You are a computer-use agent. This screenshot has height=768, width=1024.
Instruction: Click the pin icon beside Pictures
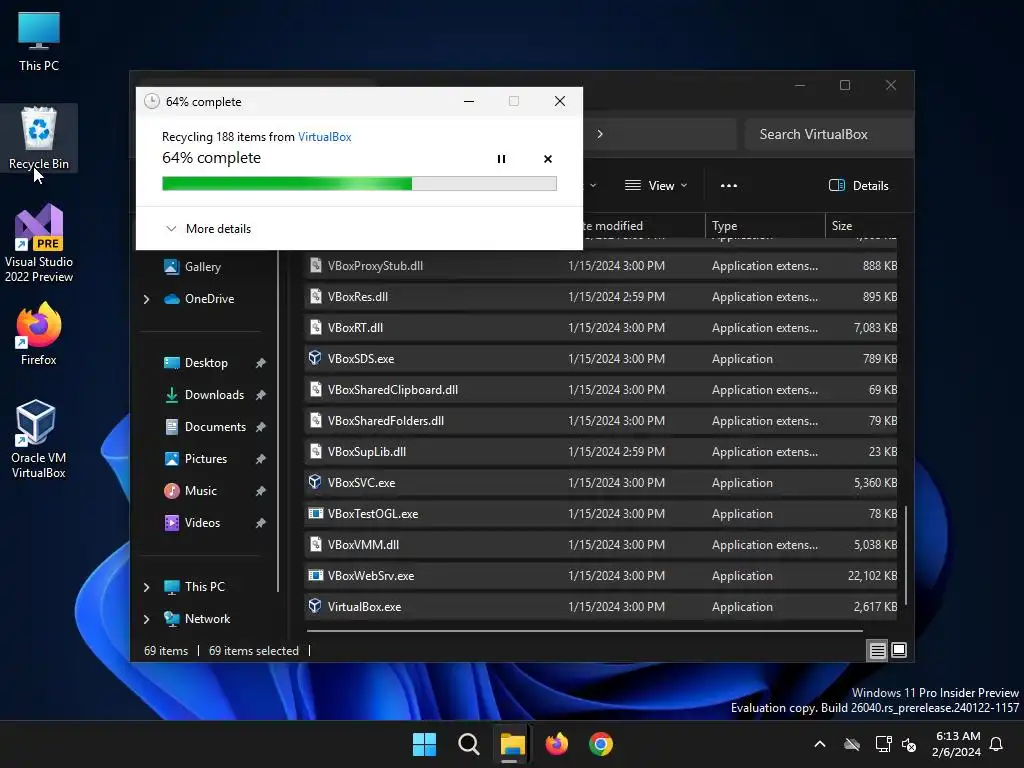pyautogui.click(x=261, y=458)
